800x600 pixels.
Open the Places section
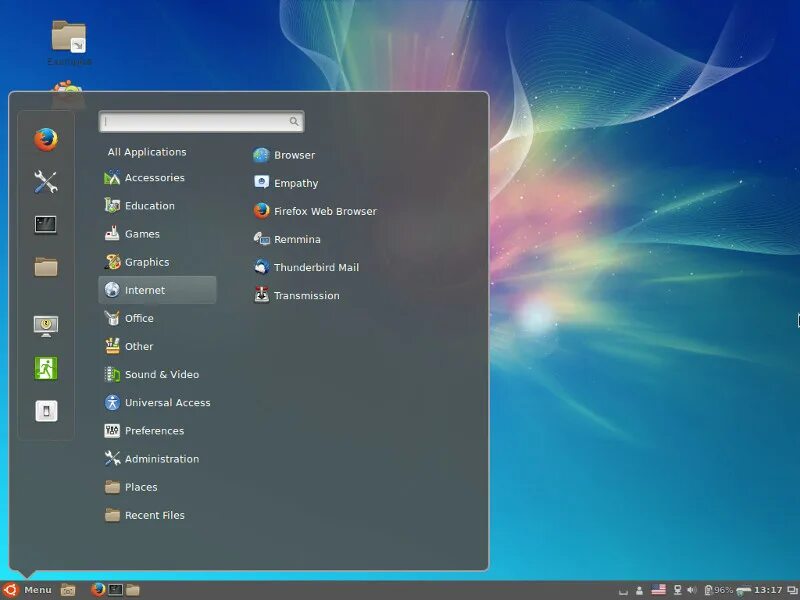coord(141,487)
